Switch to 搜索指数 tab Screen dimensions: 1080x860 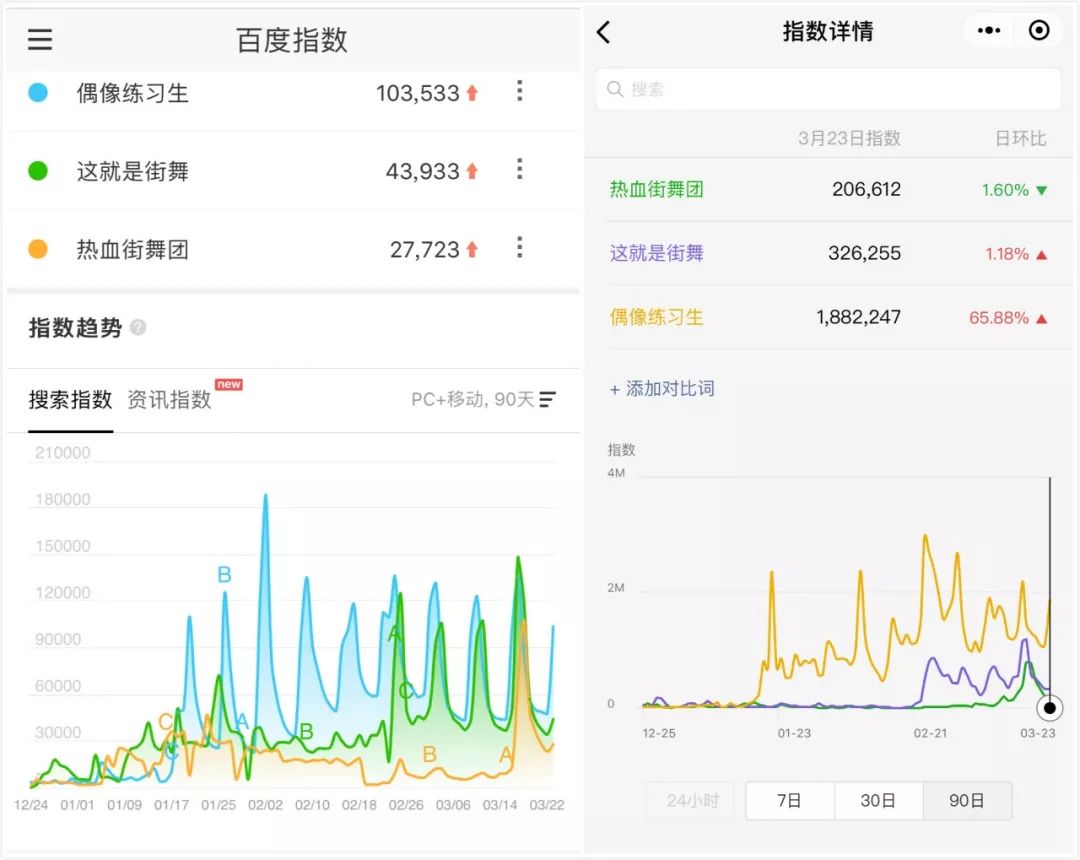coord(70,400)
